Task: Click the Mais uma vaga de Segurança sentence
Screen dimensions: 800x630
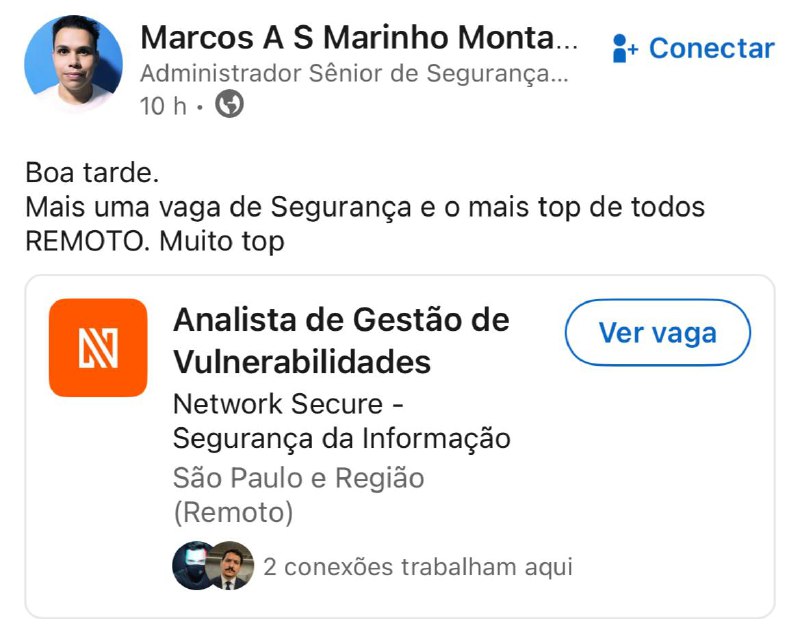Action: (365, 208)
